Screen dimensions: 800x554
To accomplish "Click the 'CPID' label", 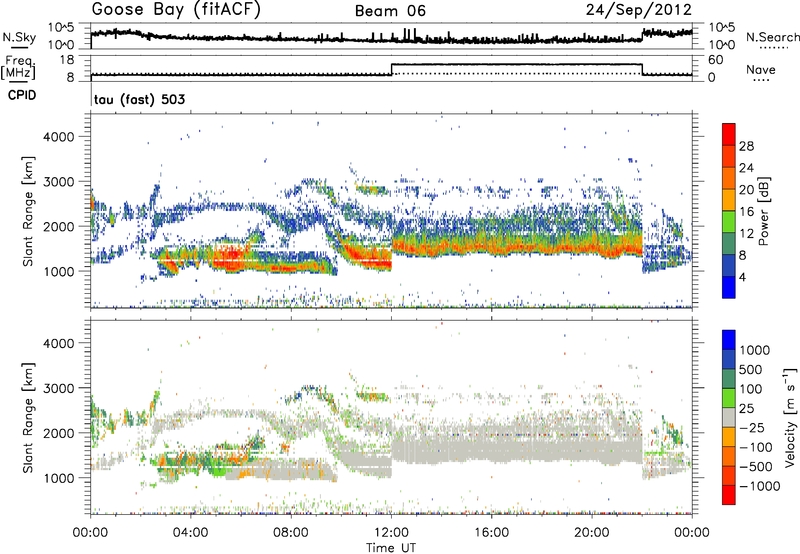I will pos(22,95).
